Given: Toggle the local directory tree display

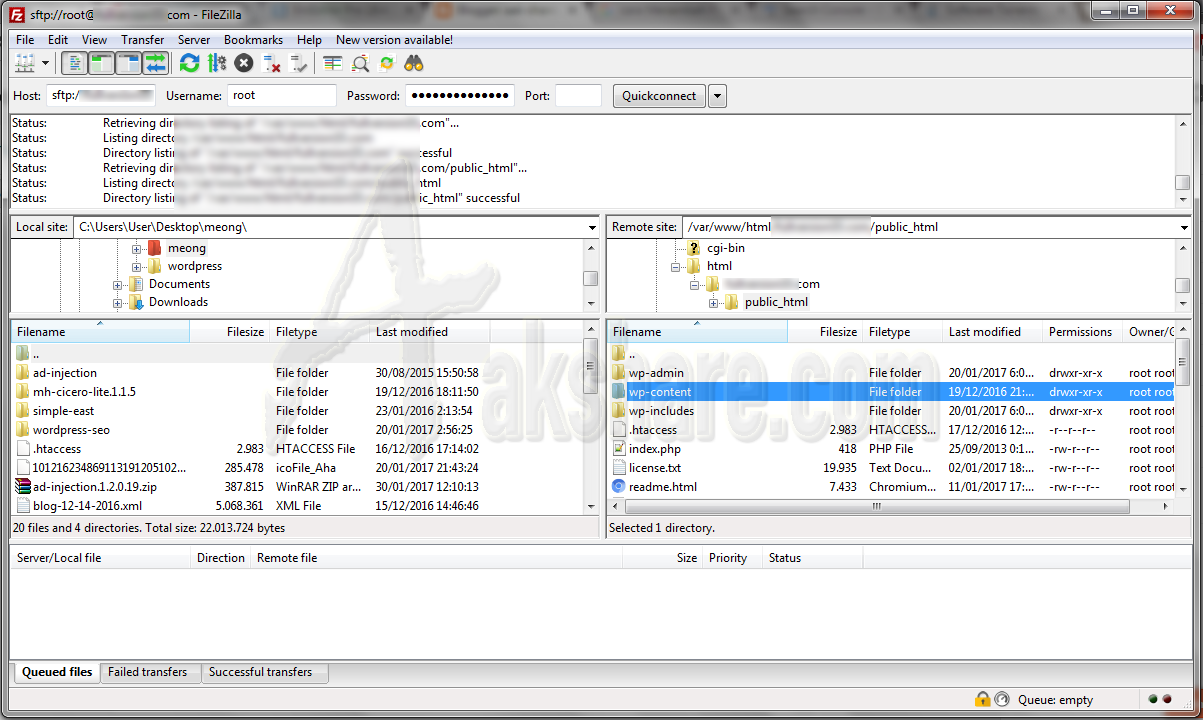Looking at the screenshot, I should (x=101, y=64).
